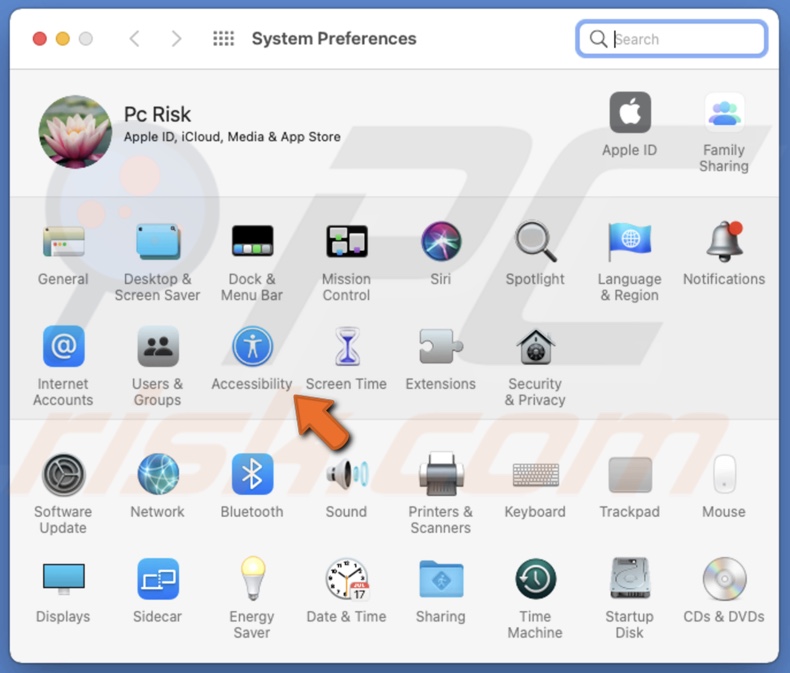Open Printers & Scanners settings
Screen dimensions: 790x673
click(441, 474)
